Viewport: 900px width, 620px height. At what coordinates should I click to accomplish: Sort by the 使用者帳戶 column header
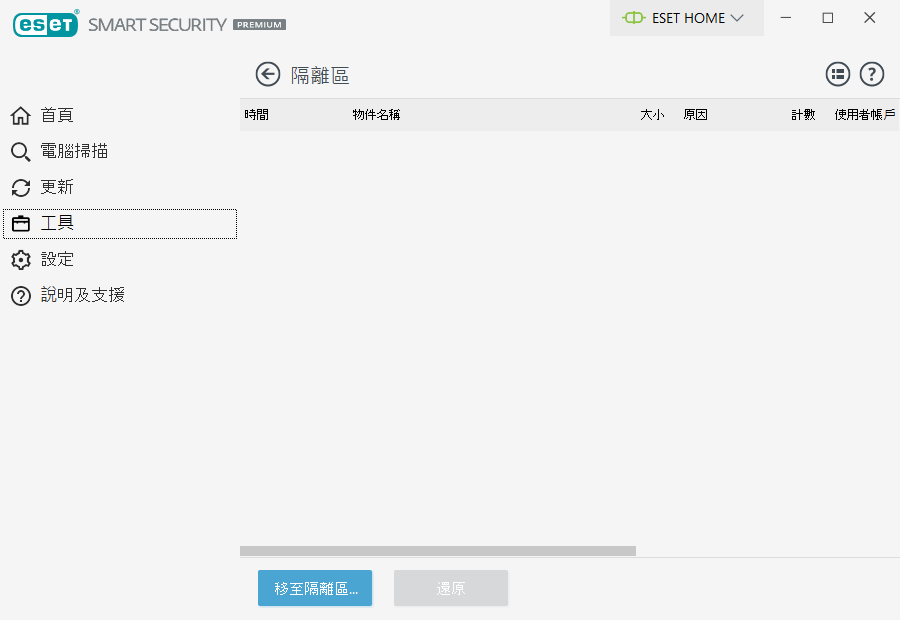(864, 115)
